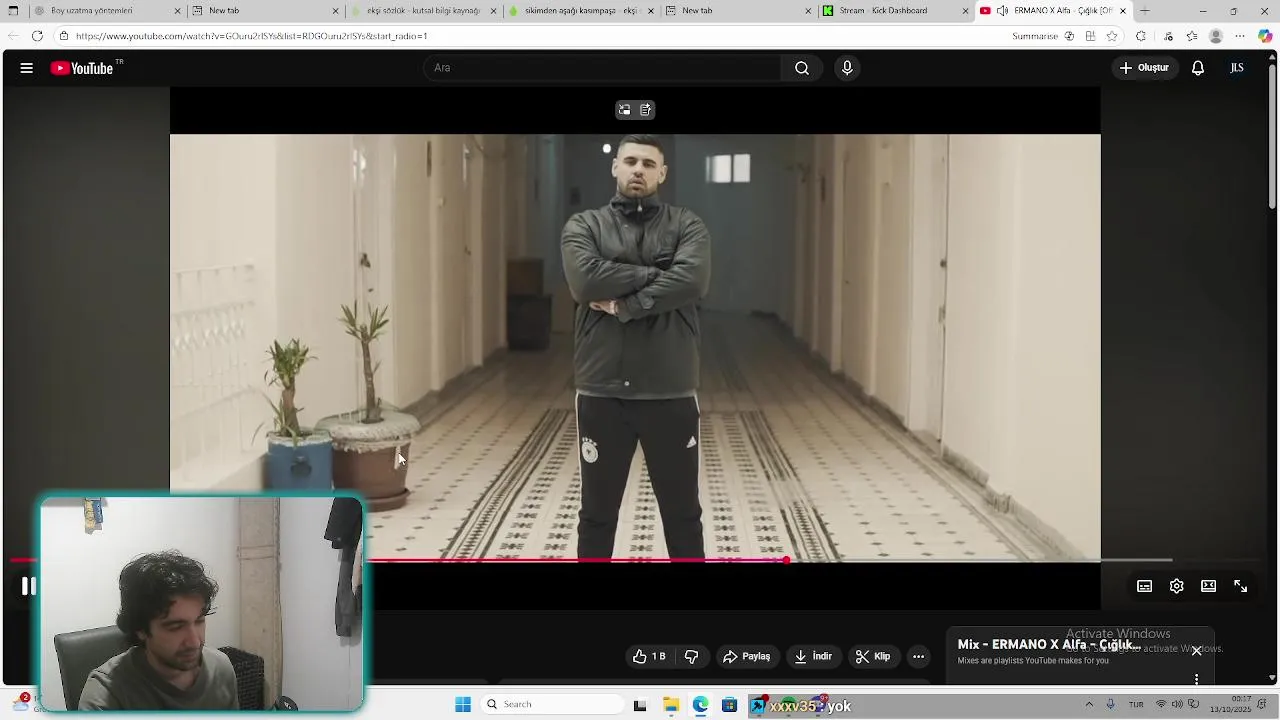Screen dimensions: 1280x720
Task: Open the JLS account avatar menu
Action: pyautogui.click(x=1237, y=68)
